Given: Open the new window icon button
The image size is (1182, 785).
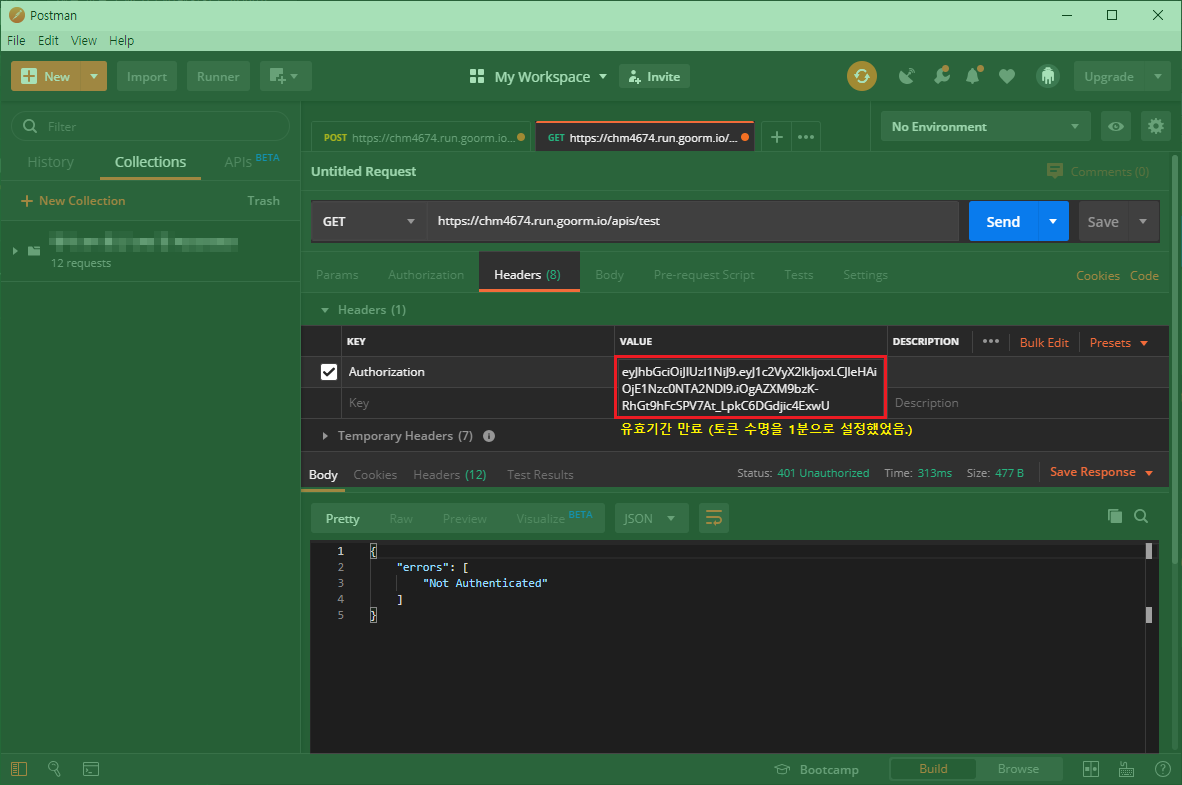Looking at the screenshot, I should (x=285, y=76).
